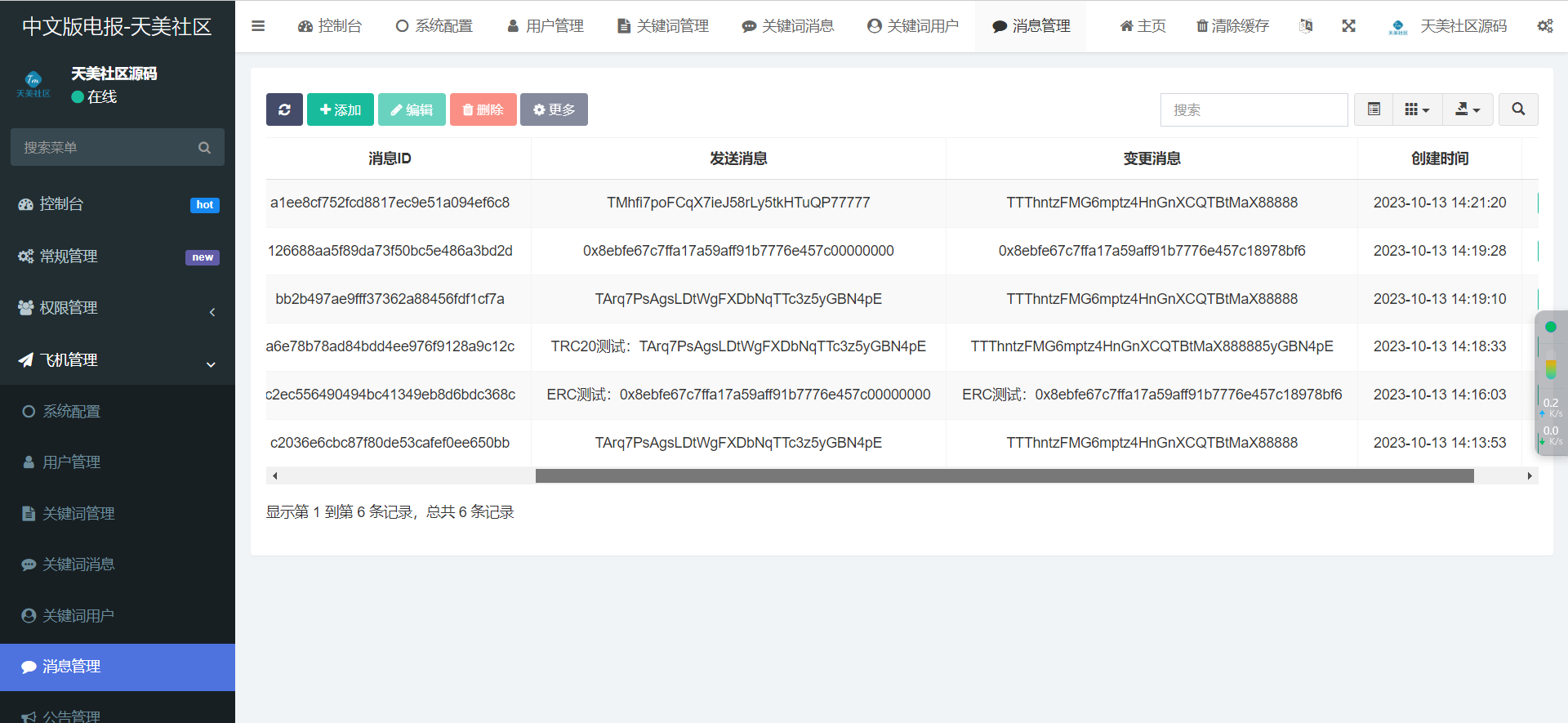This screenshot has height=723, width=1568.
Task: Click the advanced search magnifier button
Action: tap(1518, 109)
